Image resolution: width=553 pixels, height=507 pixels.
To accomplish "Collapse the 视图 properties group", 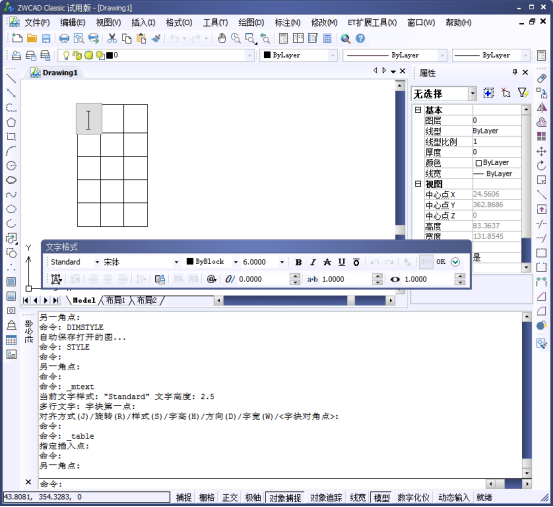I will pyautogui.click(x=418, y=184).
